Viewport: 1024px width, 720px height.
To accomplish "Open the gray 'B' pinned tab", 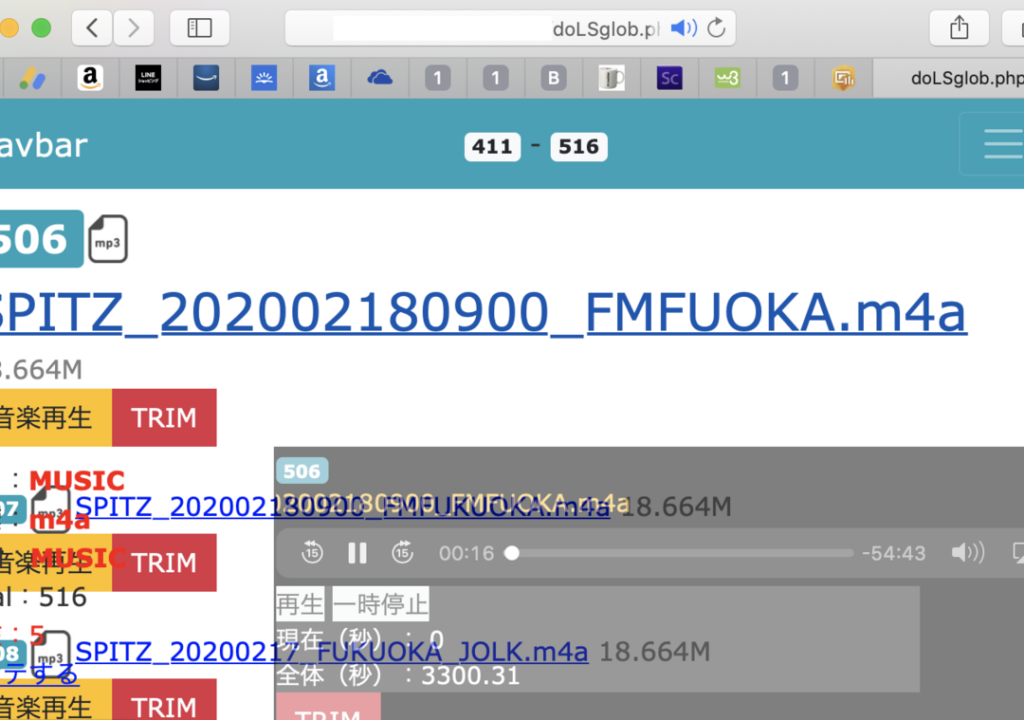I will pyautogui.click(x=554, y=78).
